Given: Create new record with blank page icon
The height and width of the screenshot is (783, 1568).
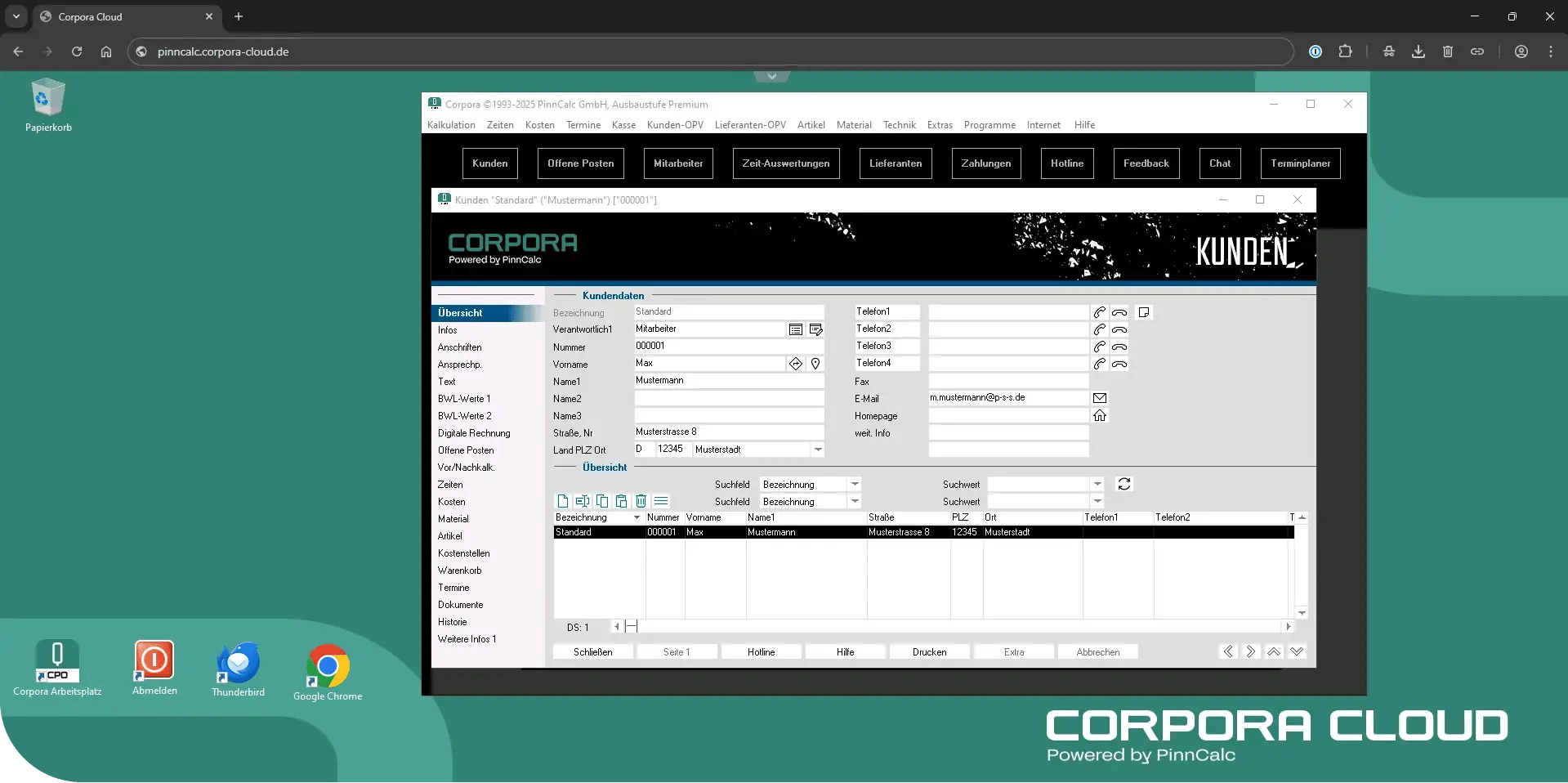Looking at the screenshot, I should point(563,501).
